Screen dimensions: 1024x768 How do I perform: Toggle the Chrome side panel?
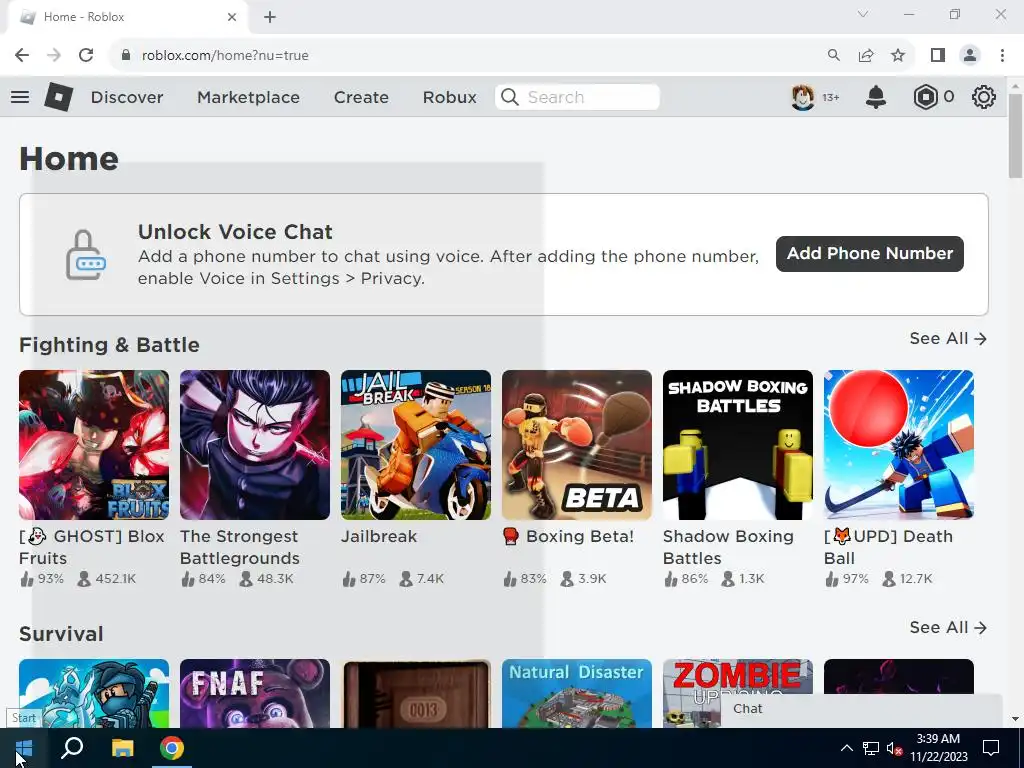[938, 56]
